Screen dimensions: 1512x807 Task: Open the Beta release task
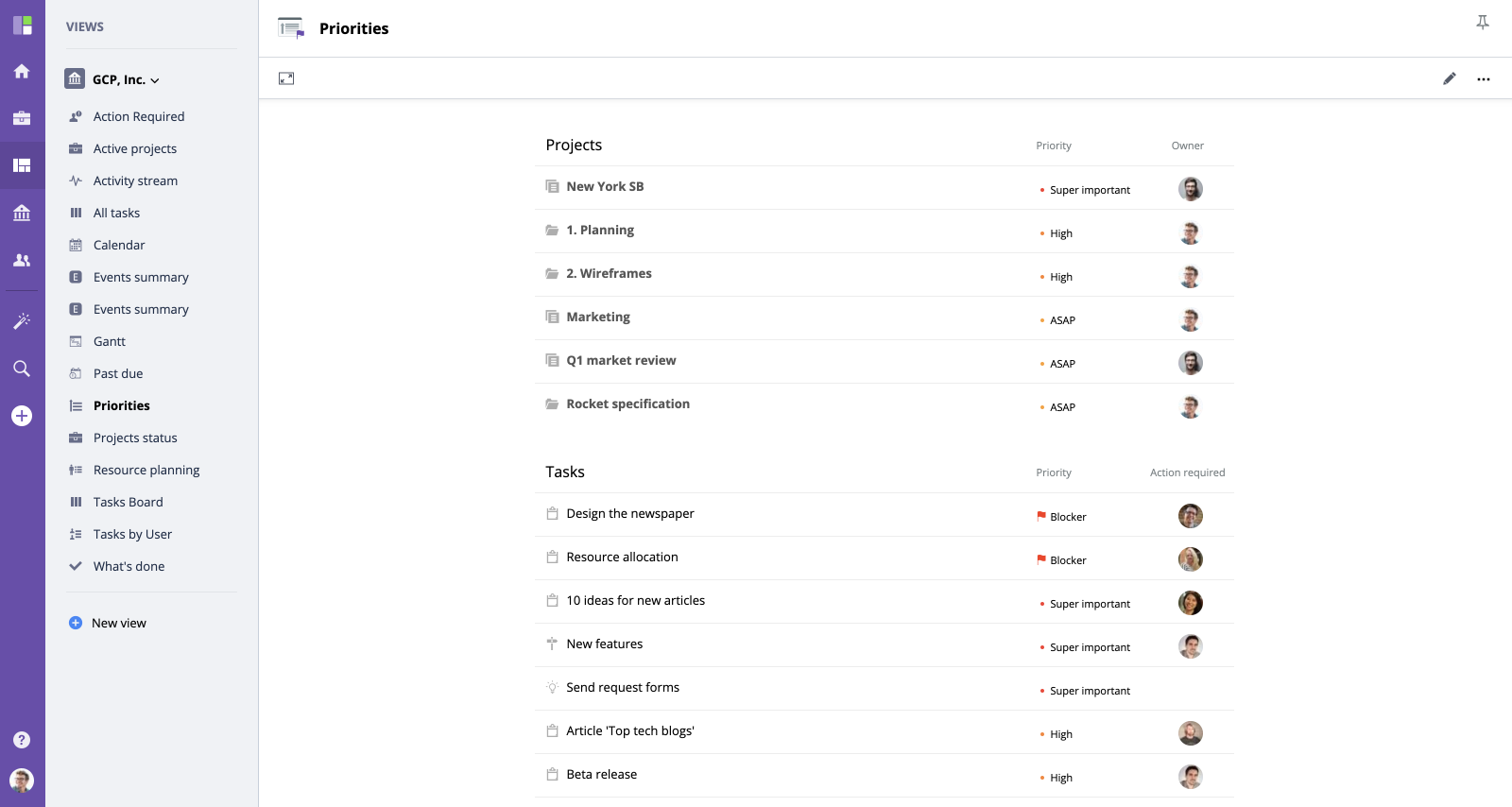602,774
